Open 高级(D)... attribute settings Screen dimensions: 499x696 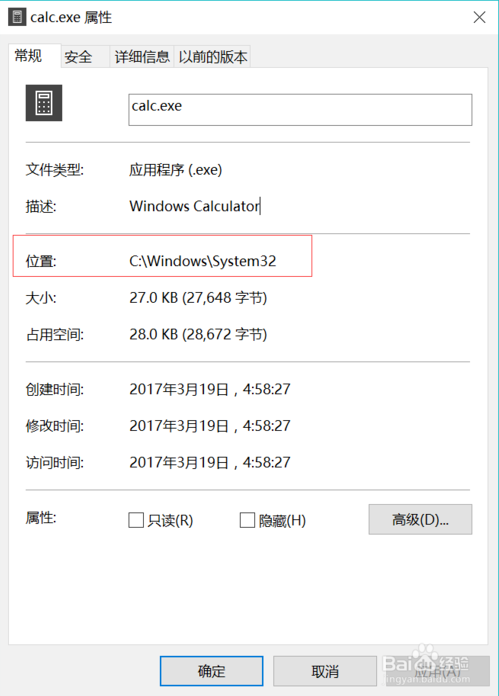point(420,519)
